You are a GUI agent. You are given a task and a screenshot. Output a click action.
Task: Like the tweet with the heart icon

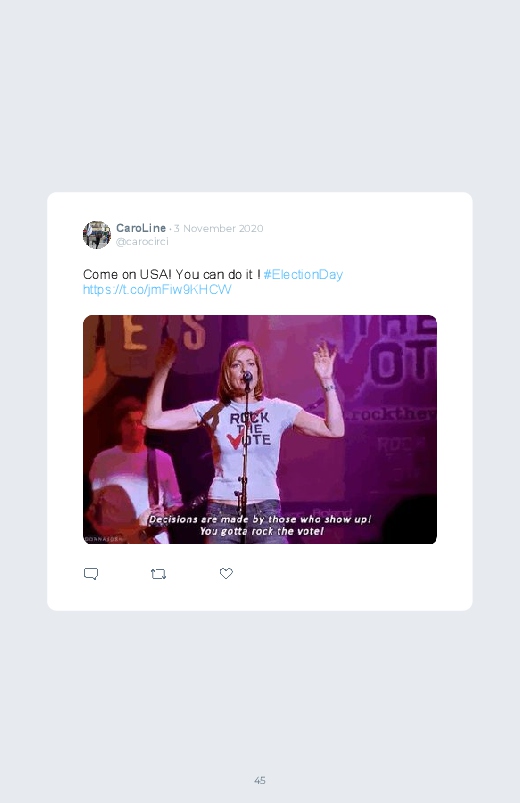click(226, 574)
